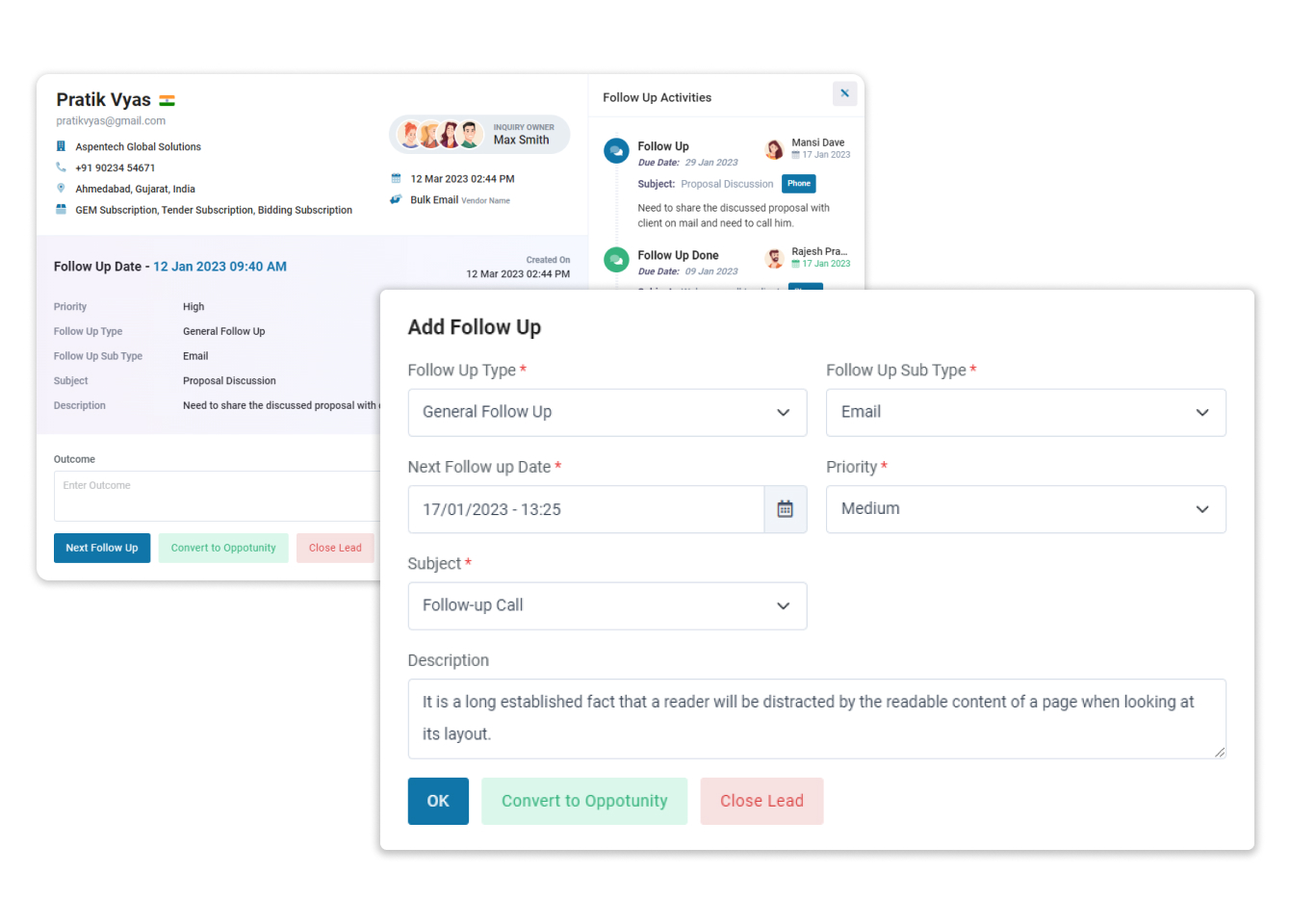Click the Close Lead button
Viewport: 1290px width, 924px height.
tap(761, 801)
